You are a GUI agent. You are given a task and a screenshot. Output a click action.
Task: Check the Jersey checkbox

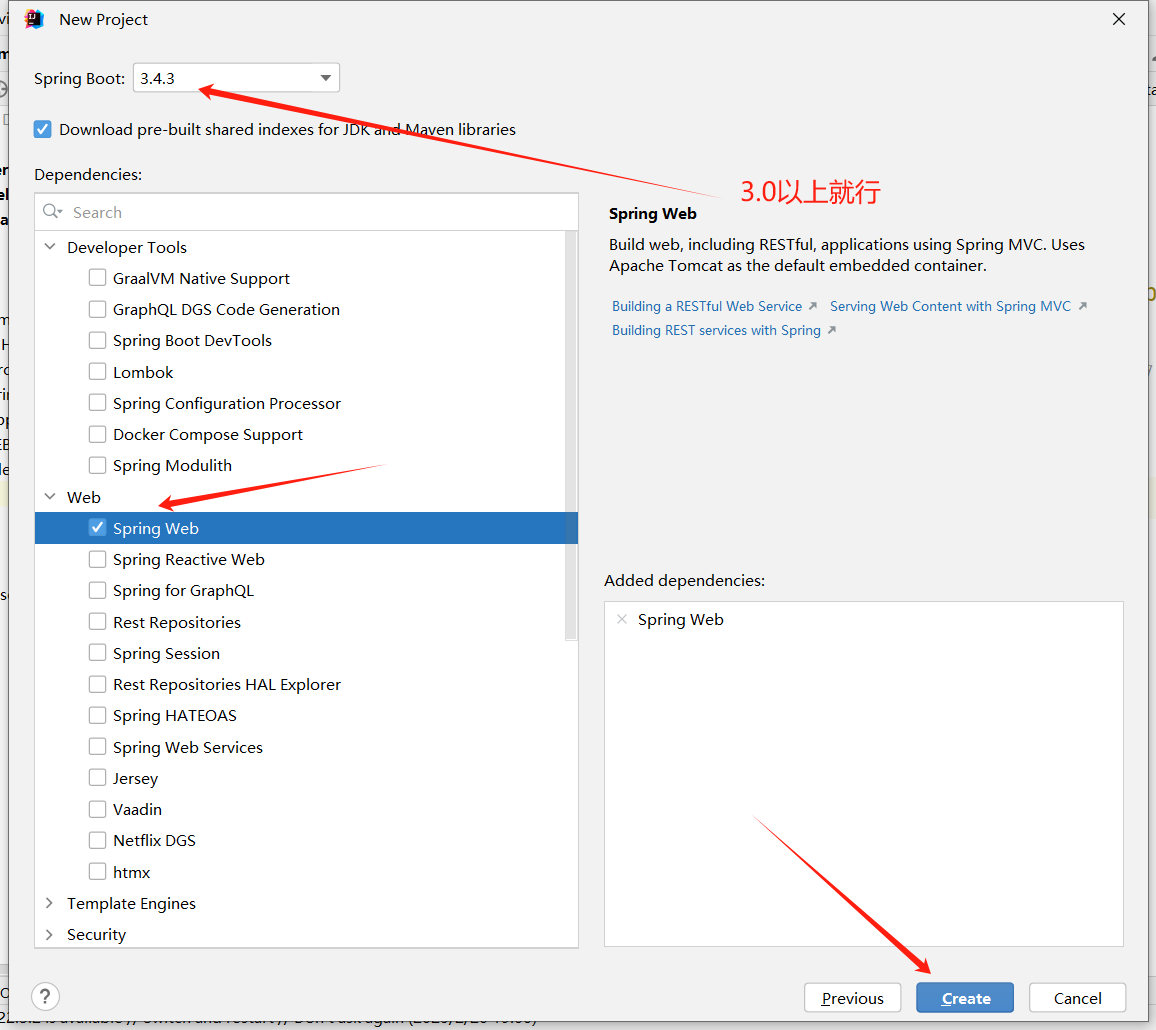pos(97,778)
